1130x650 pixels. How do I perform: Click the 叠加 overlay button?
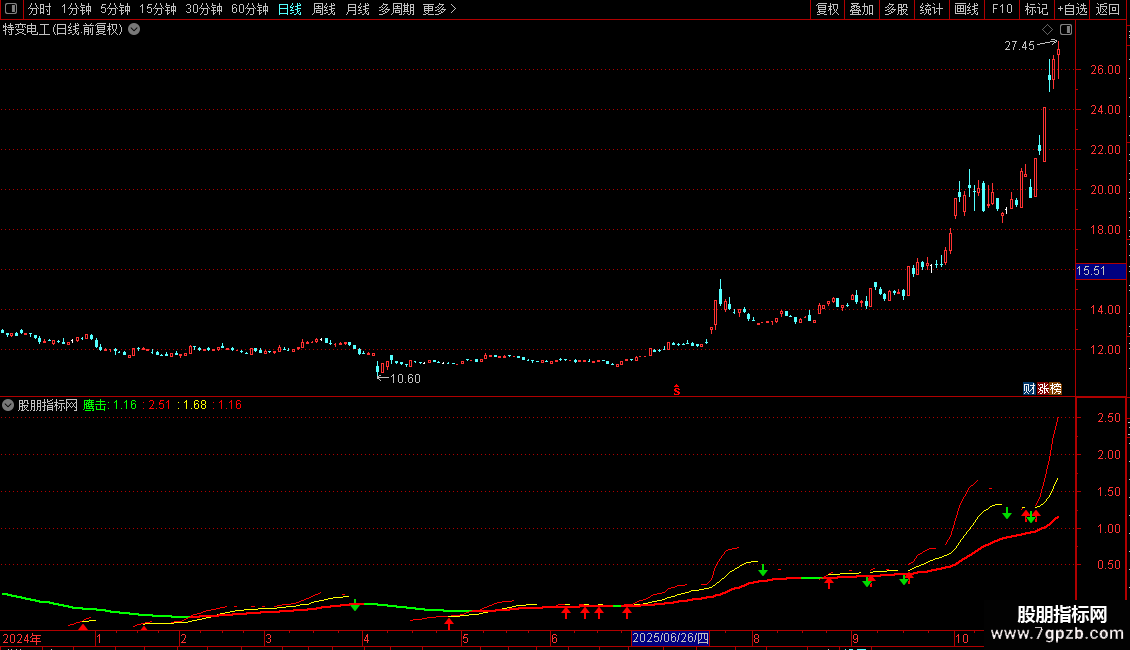861,9
